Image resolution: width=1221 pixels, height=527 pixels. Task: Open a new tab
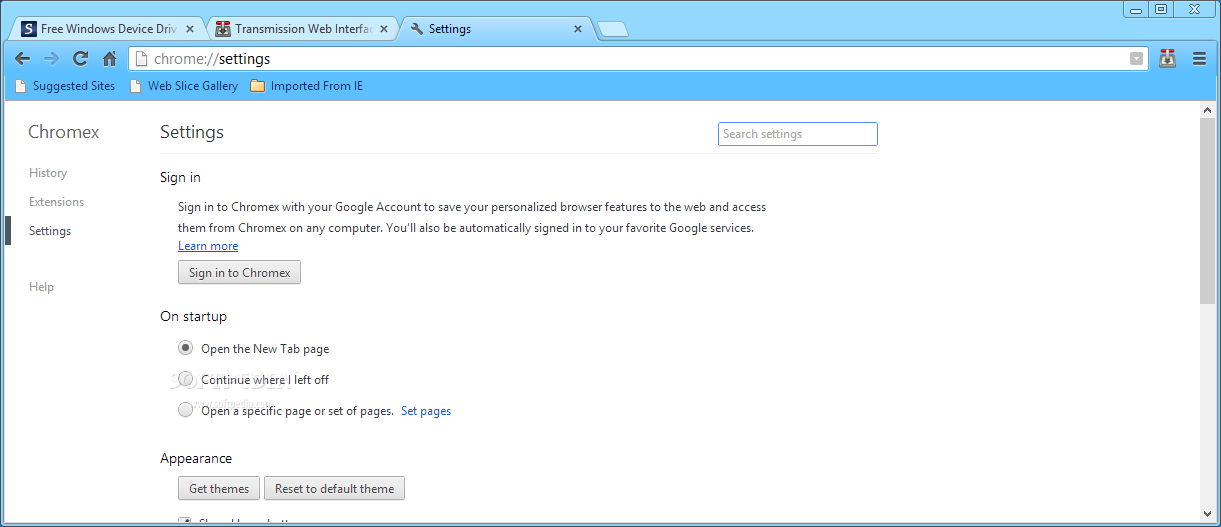[x=612, y=29]
